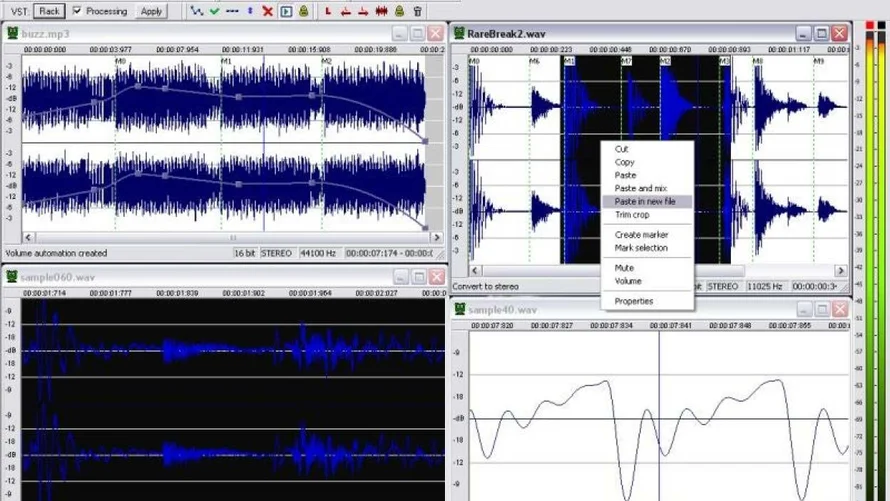Click the red L marker icon
The width and height of the screenshot is (890, 501).
coord(328,11)
